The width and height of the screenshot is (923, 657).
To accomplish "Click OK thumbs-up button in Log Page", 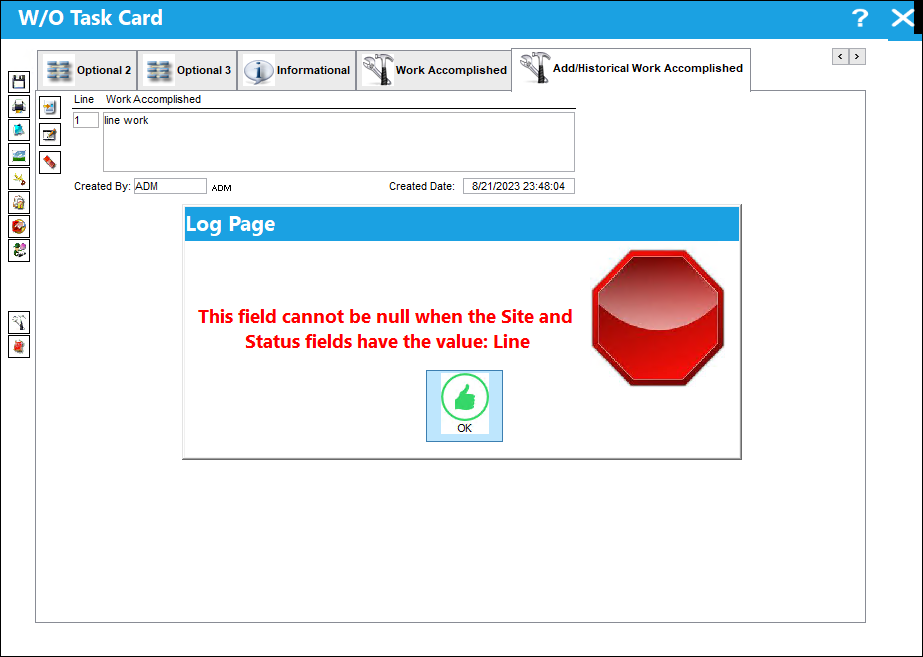I will [464, 406].
